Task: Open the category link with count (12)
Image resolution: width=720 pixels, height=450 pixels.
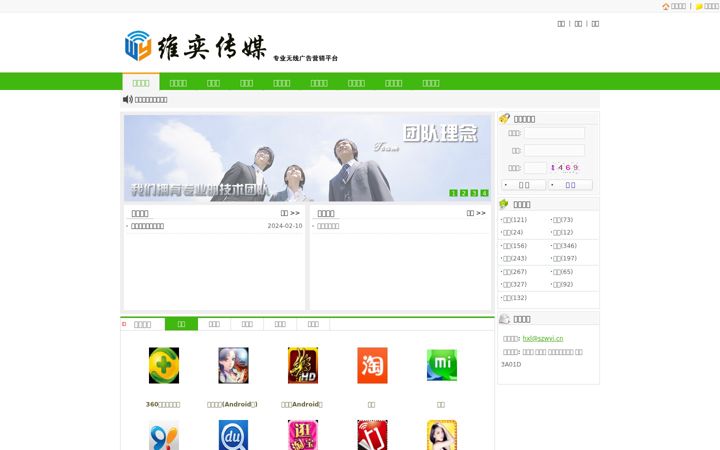Action: coord(563,232)
